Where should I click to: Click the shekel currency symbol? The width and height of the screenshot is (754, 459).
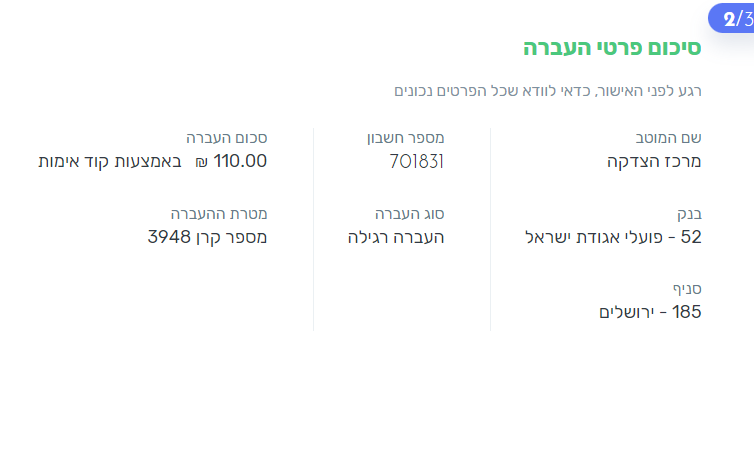click(x=201, y=162)
